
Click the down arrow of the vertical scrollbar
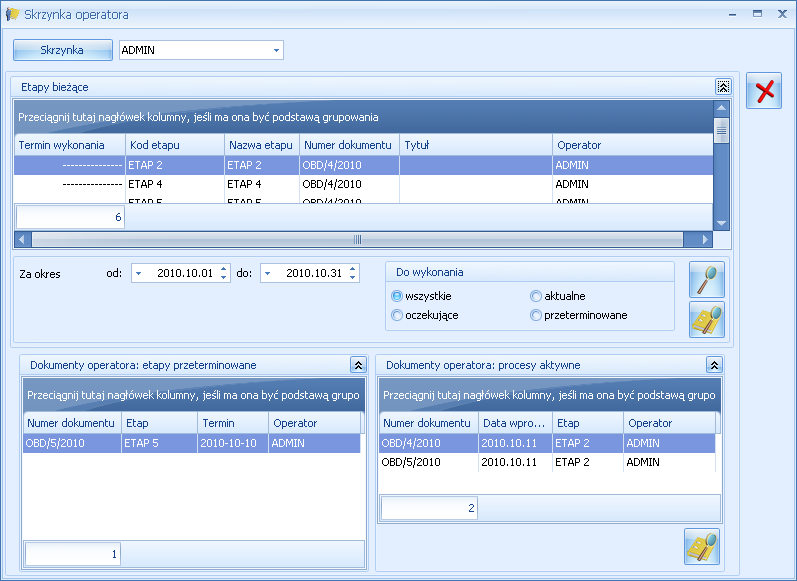(721, 223)
